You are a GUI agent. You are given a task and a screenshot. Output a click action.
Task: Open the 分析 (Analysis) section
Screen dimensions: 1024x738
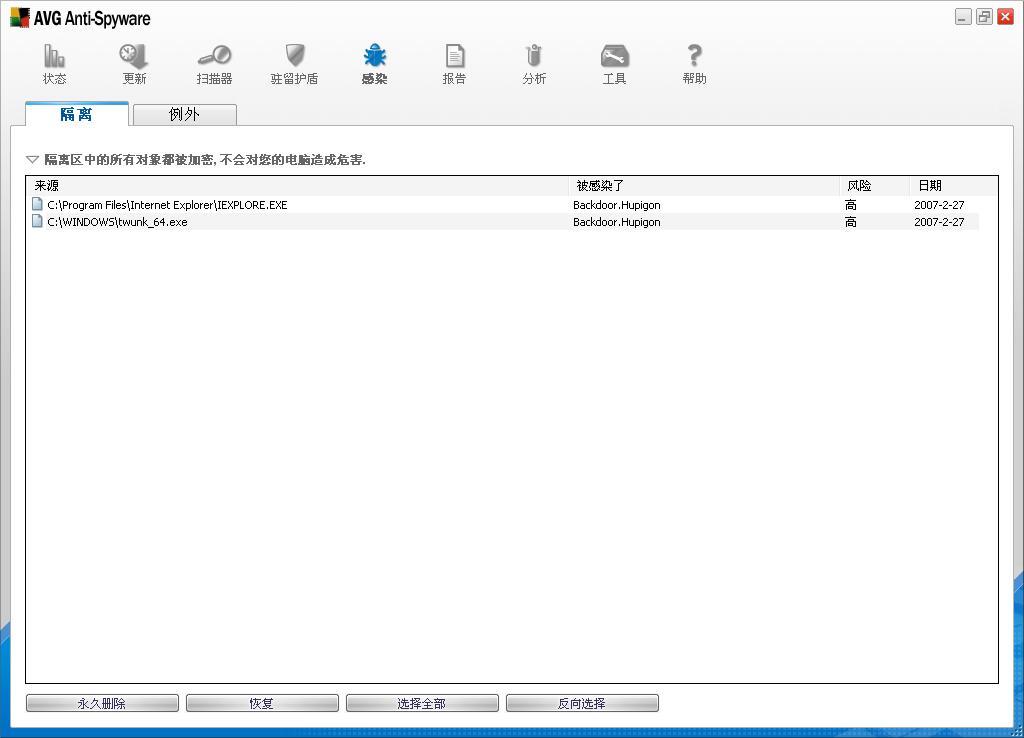(534, 64)
